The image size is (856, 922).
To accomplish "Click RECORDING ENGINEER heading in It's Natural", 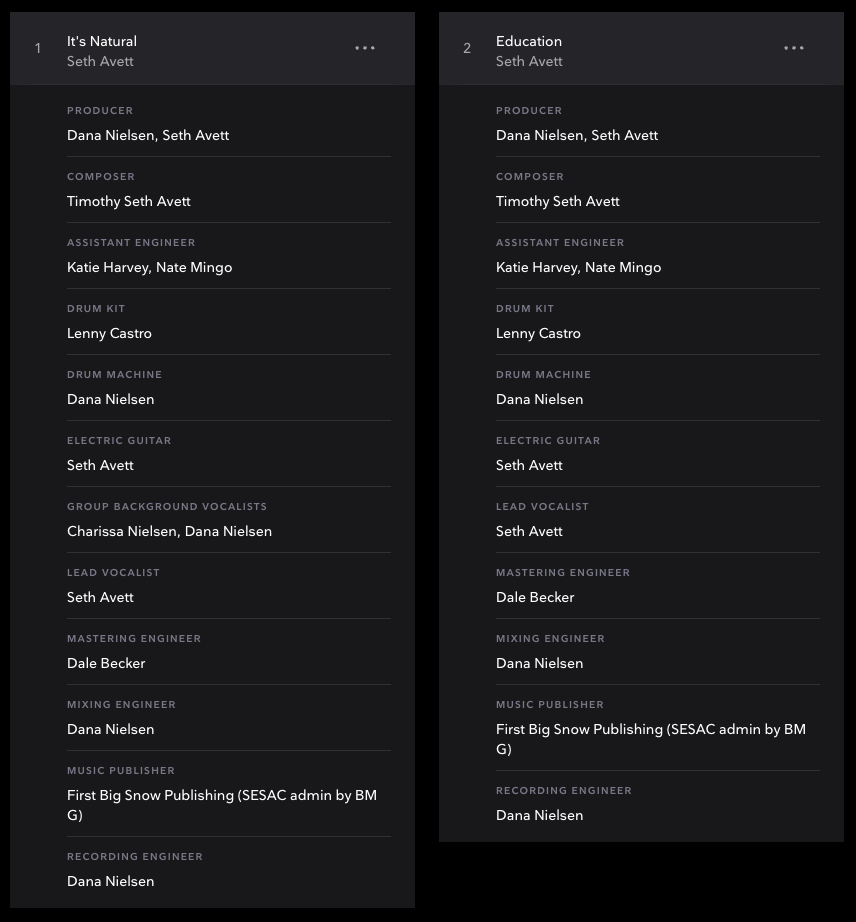I will click(135, 857).
